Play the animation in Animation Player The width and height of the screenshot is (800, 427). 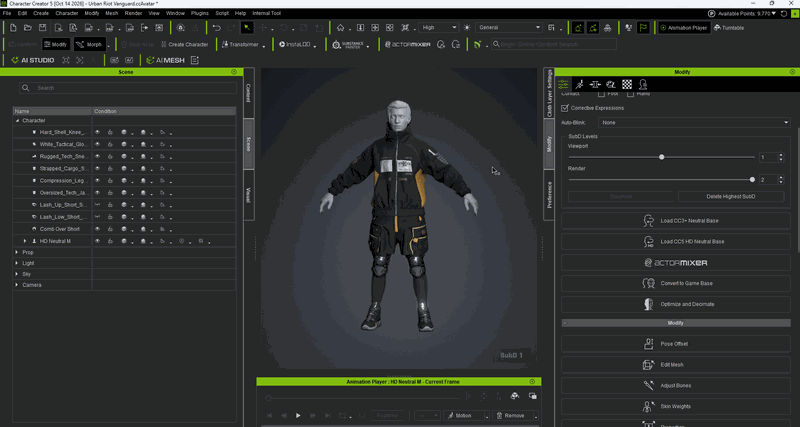coord(298,416)
